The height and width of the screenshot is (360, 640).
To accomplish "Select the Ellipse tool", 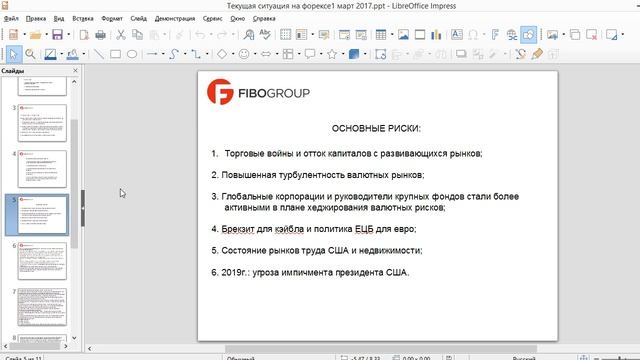I will 132,54.
